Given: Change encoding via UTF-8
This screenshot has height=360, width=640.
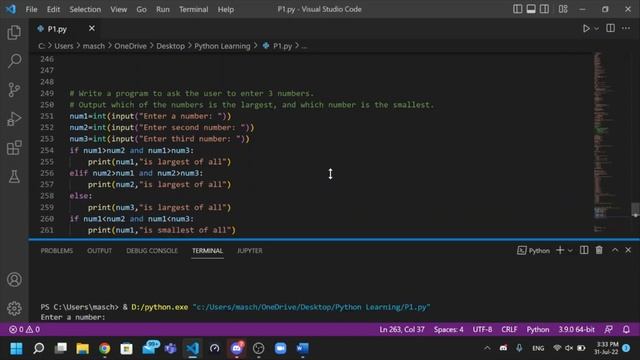Looking at the screenshot, I should 482,329.
